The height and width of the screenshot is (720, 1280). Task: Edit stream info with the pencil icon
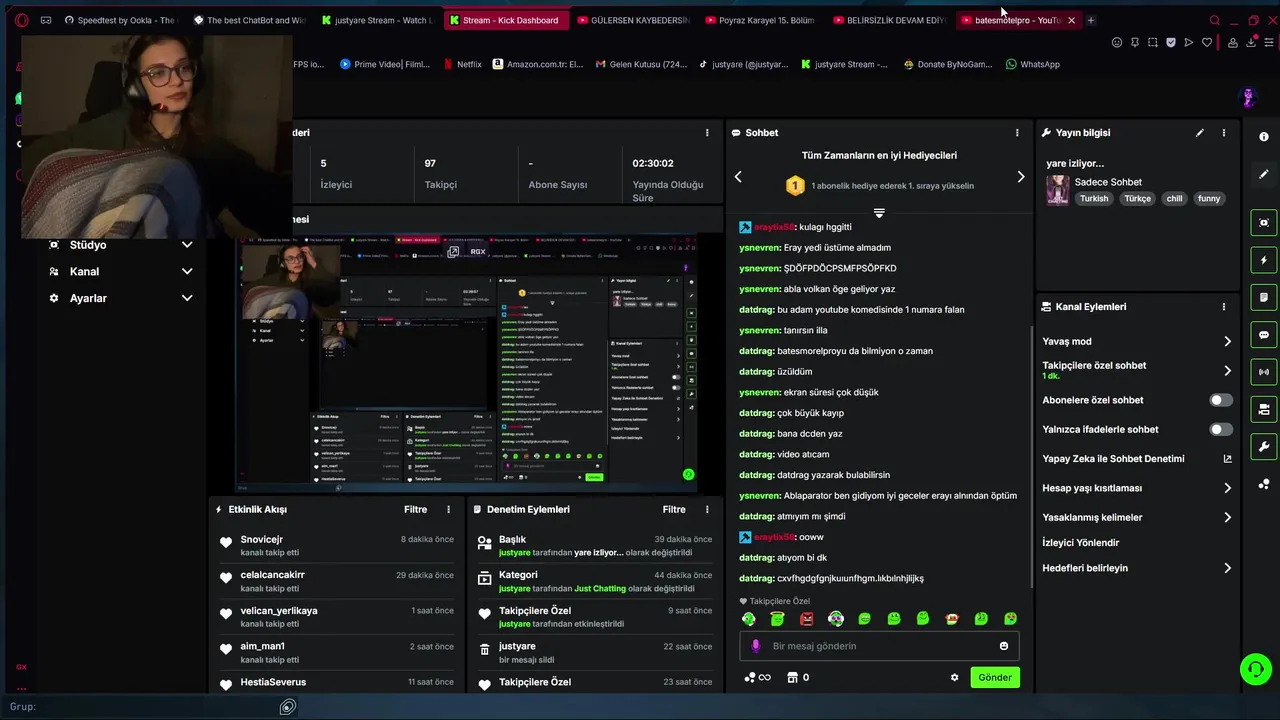(x=1200, y=132)
